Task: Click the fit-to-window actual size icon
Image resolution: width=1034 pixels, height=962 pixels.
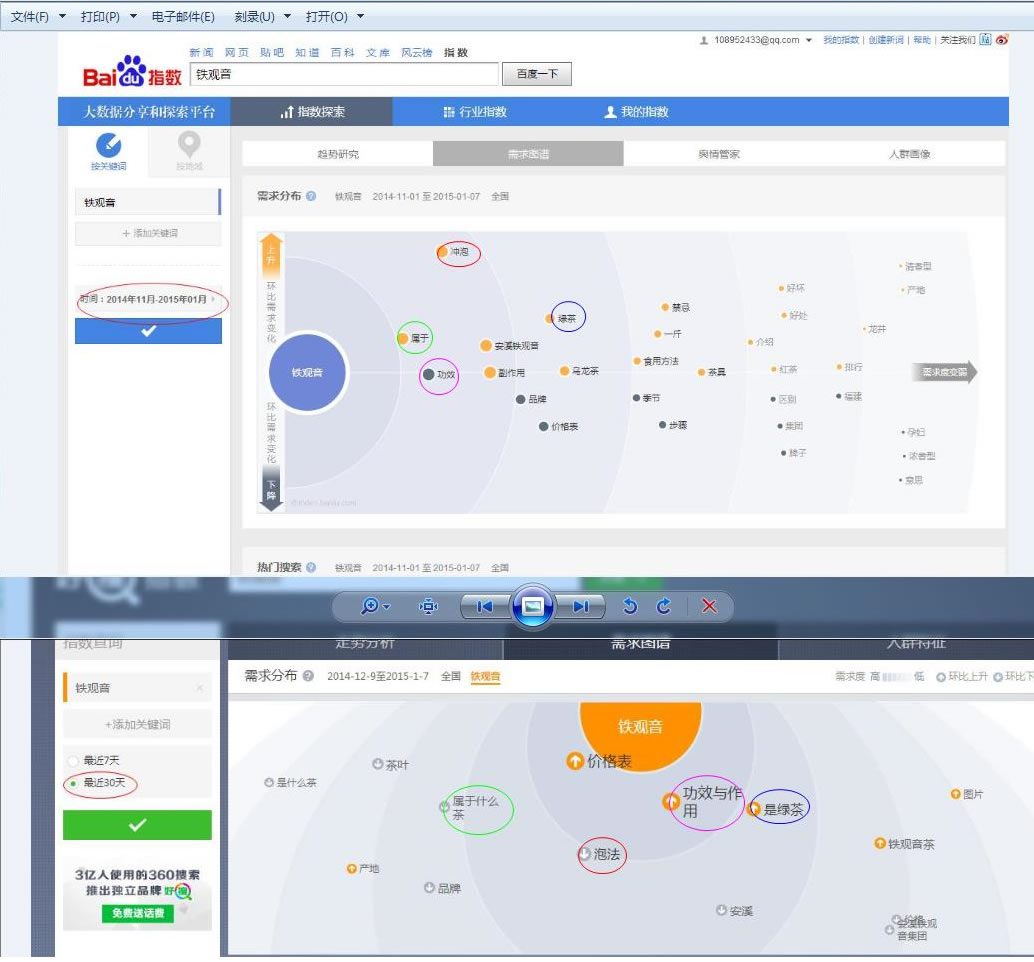Action: (x=429, y=606)
